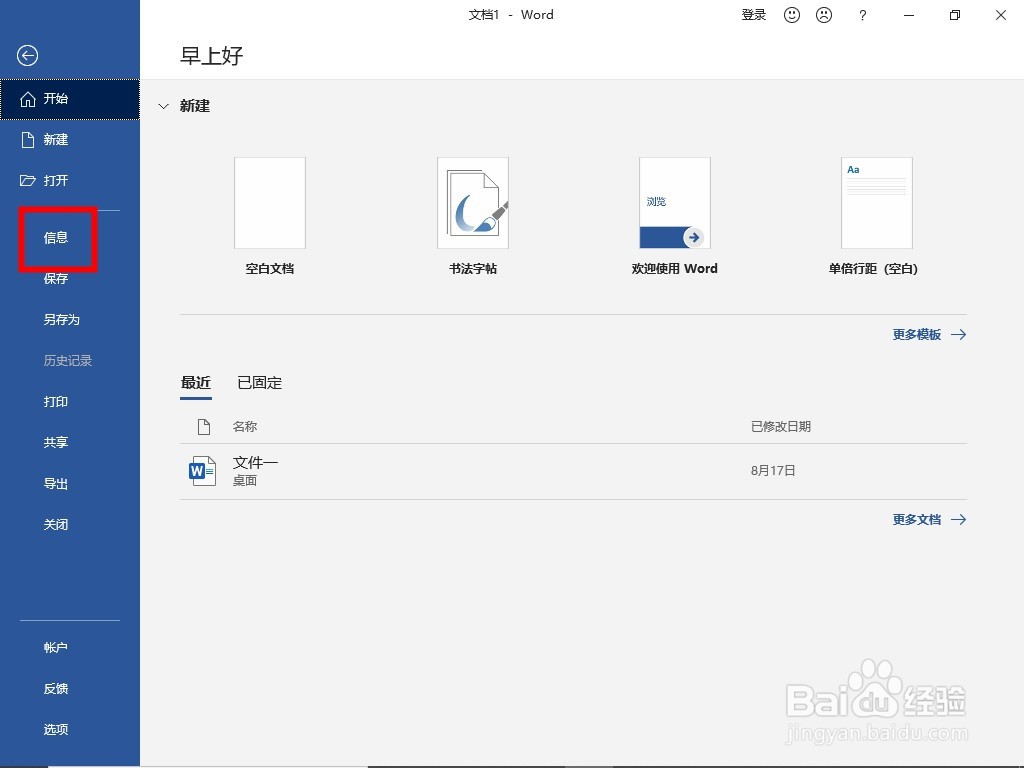Open Word 选项 (Options)
Viewport: 1024px width, 768px height.
tap(55, 729)
